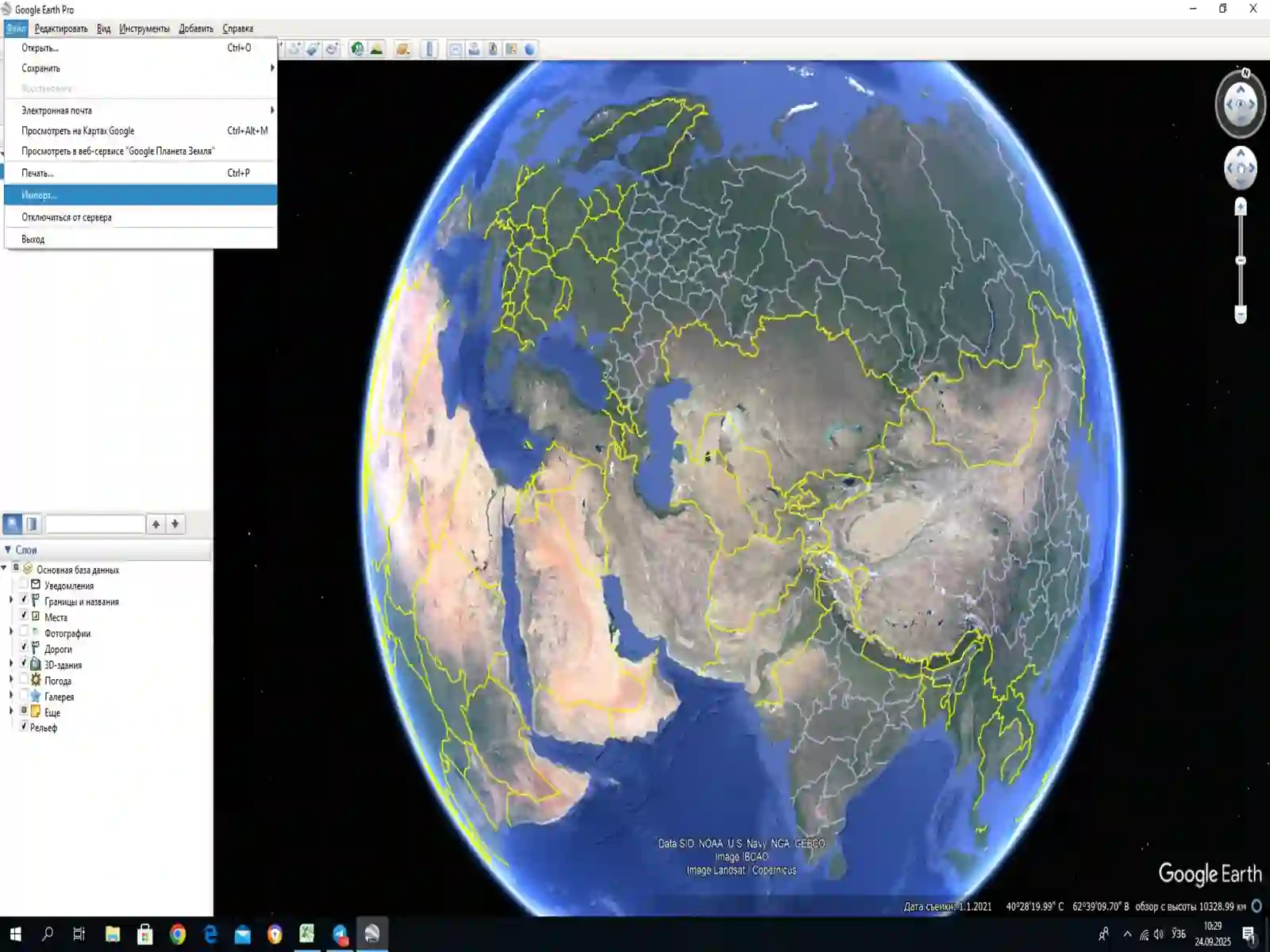Click the Look joystick eye control
The width and height of the screenshot is (1270, 952).
tap(1241, 104)
